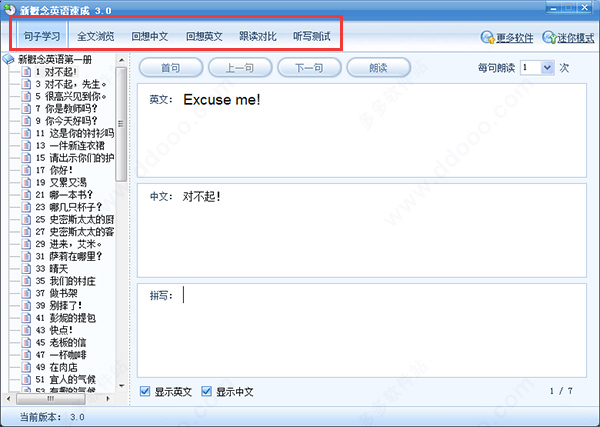600x427 pixels.
Task: Click page icon of lesson 15
Action: tap(26, 158)
